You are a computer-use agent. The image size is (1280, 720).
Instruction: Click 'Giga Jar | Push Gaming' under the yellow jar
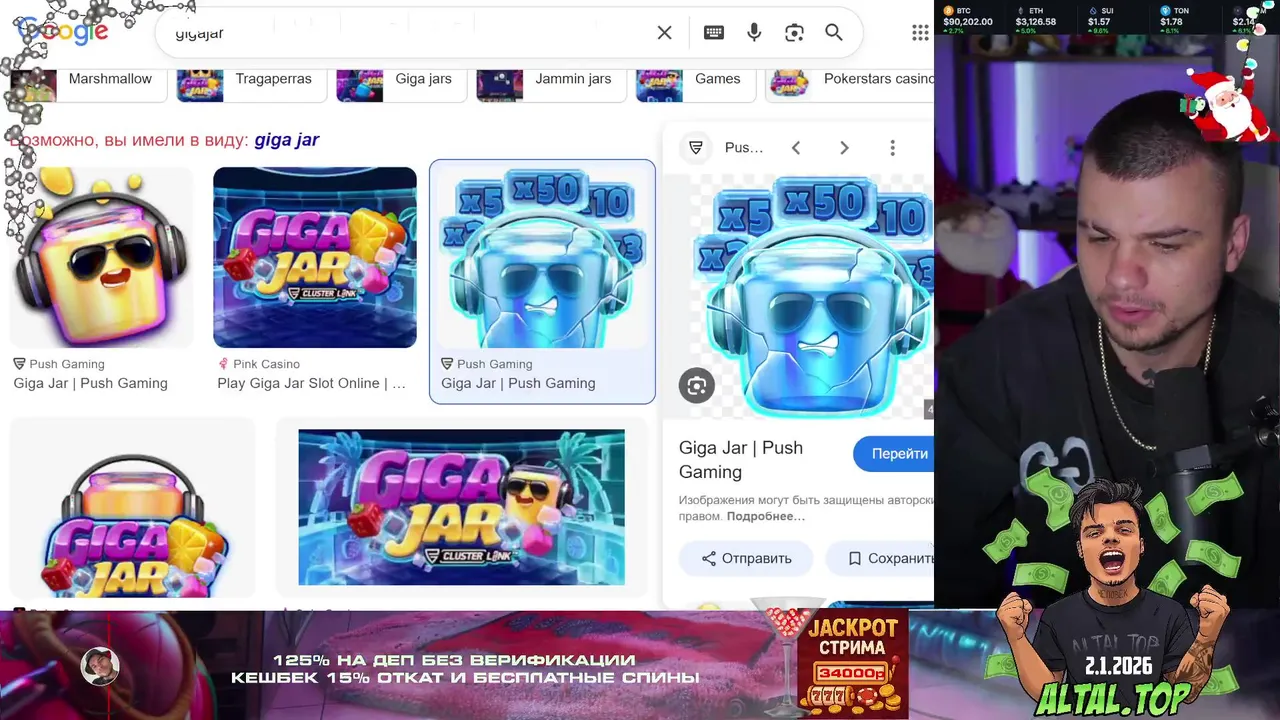point(90,383)
